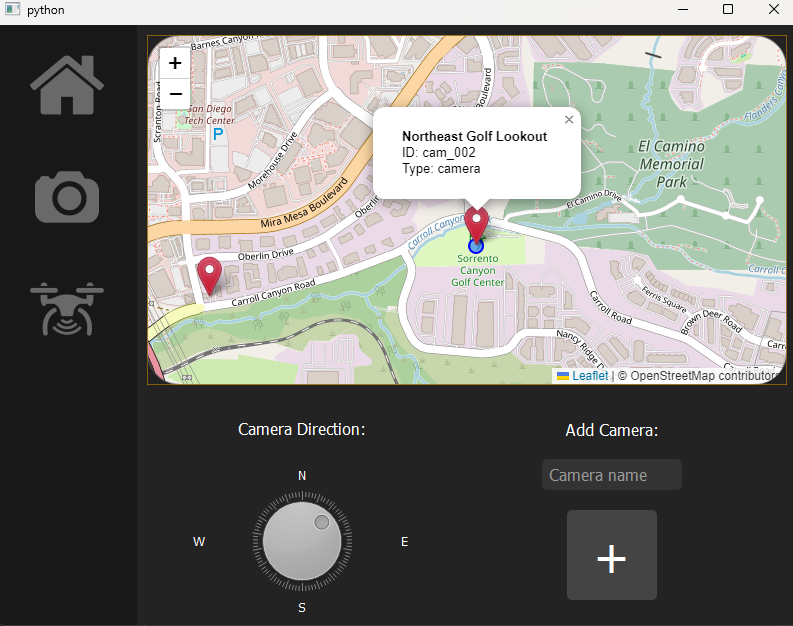Click the El Camino Memorial Park label

671,164
